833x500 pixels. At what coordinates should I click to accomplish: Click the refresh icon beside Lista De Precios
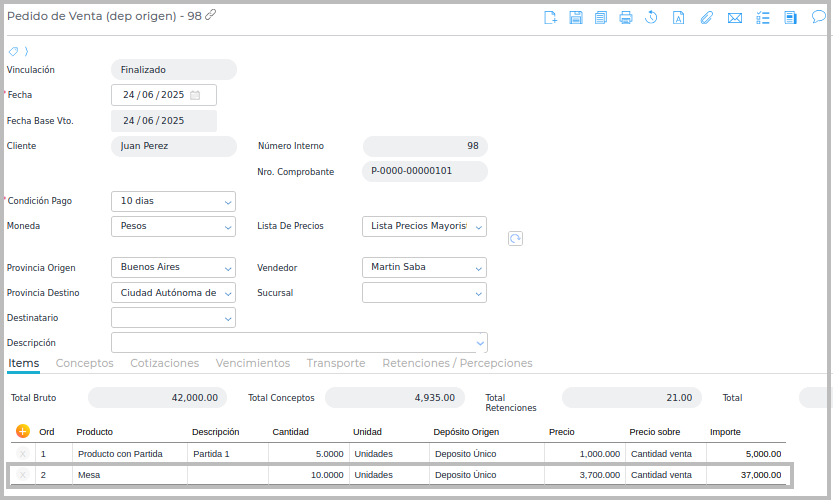pos(515,238)
